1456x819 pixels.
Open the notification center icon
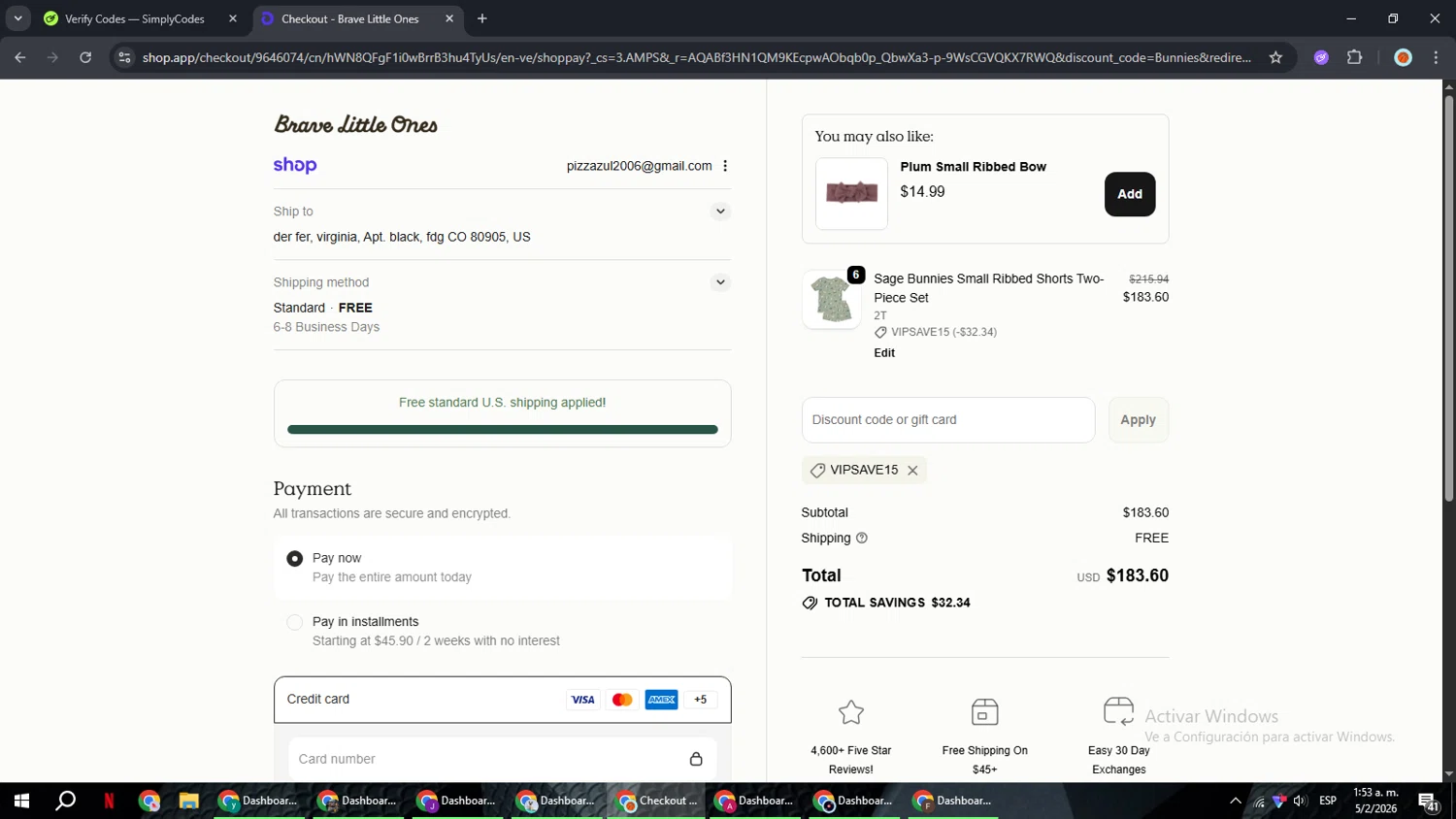(x=1428, y=802)
